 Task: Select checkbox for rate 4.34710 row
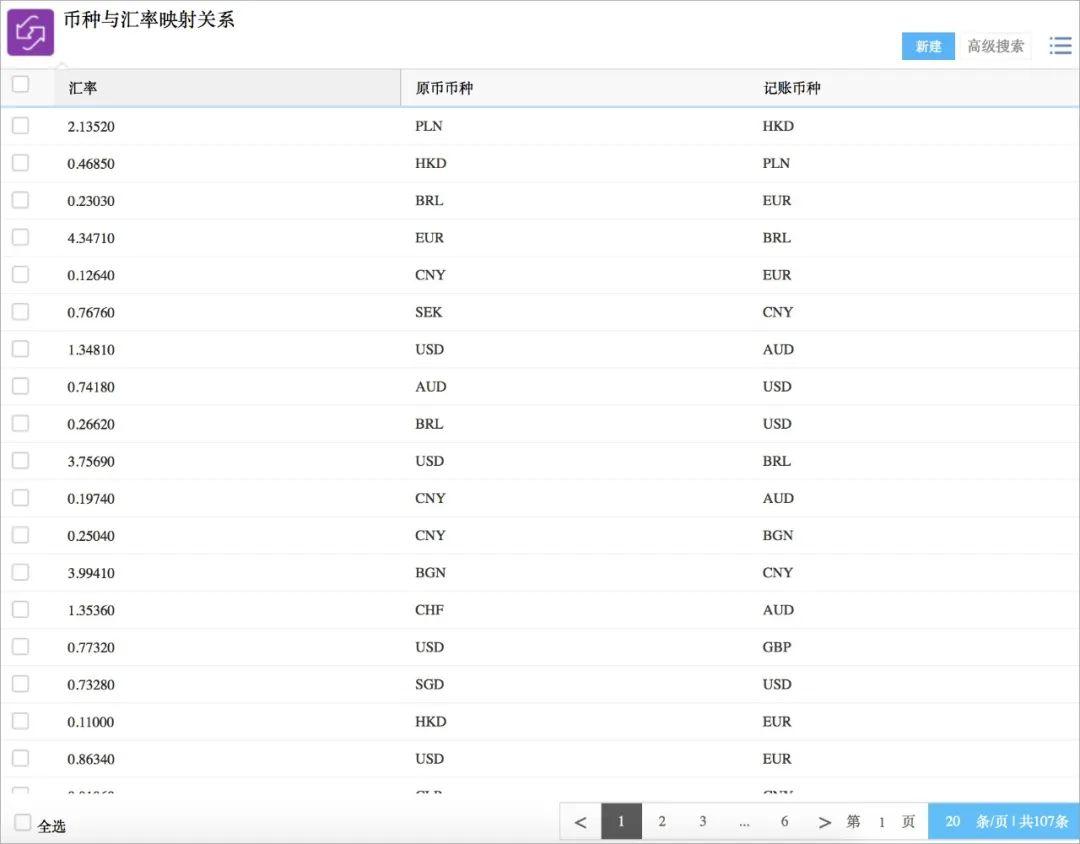point(21,237)
